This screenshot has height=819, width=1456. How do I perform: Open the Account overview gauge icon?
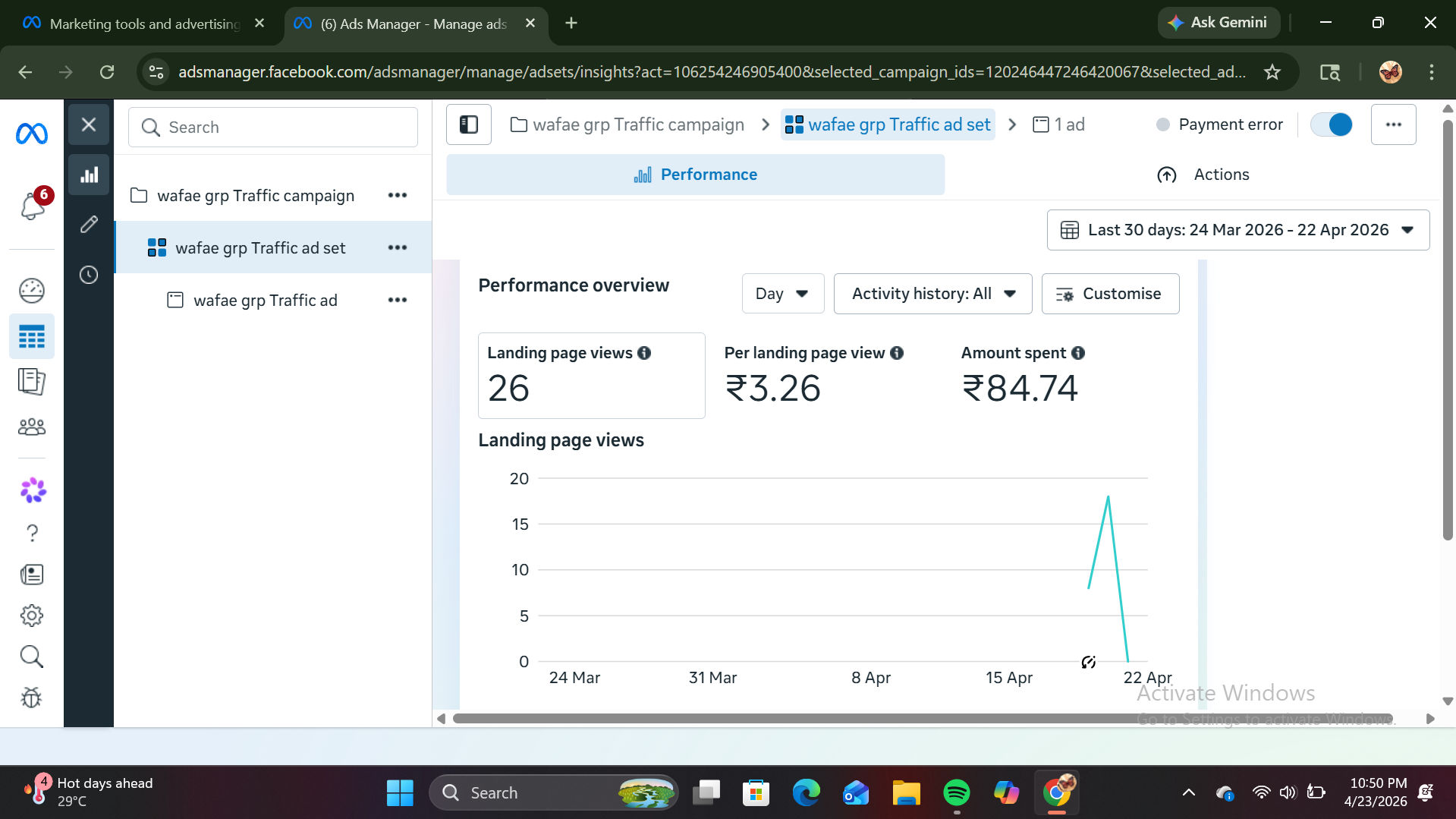coord(32,290)
